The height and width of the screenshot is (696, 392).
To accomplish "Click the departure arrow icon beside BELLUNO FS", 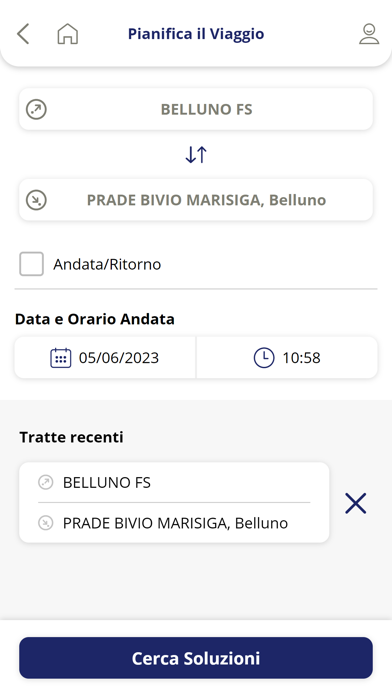I will pyautogui.click(x=36, y=109).
